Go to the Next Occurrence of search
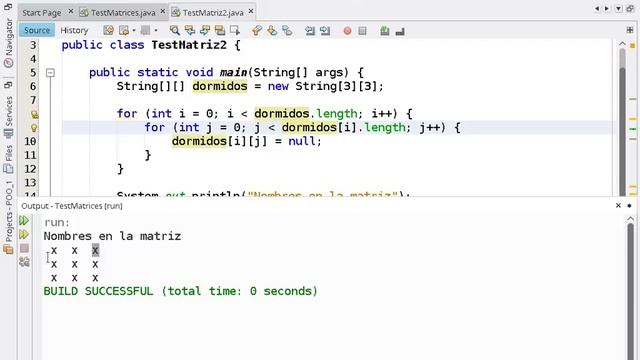This screenshot has height=360, width=640. coord(205,30)
